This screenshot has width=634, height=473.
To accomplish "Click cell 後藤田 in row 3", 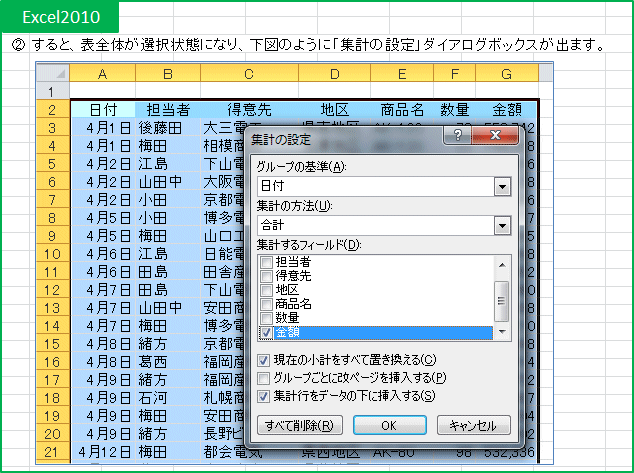I will click(x=168, y=128).
